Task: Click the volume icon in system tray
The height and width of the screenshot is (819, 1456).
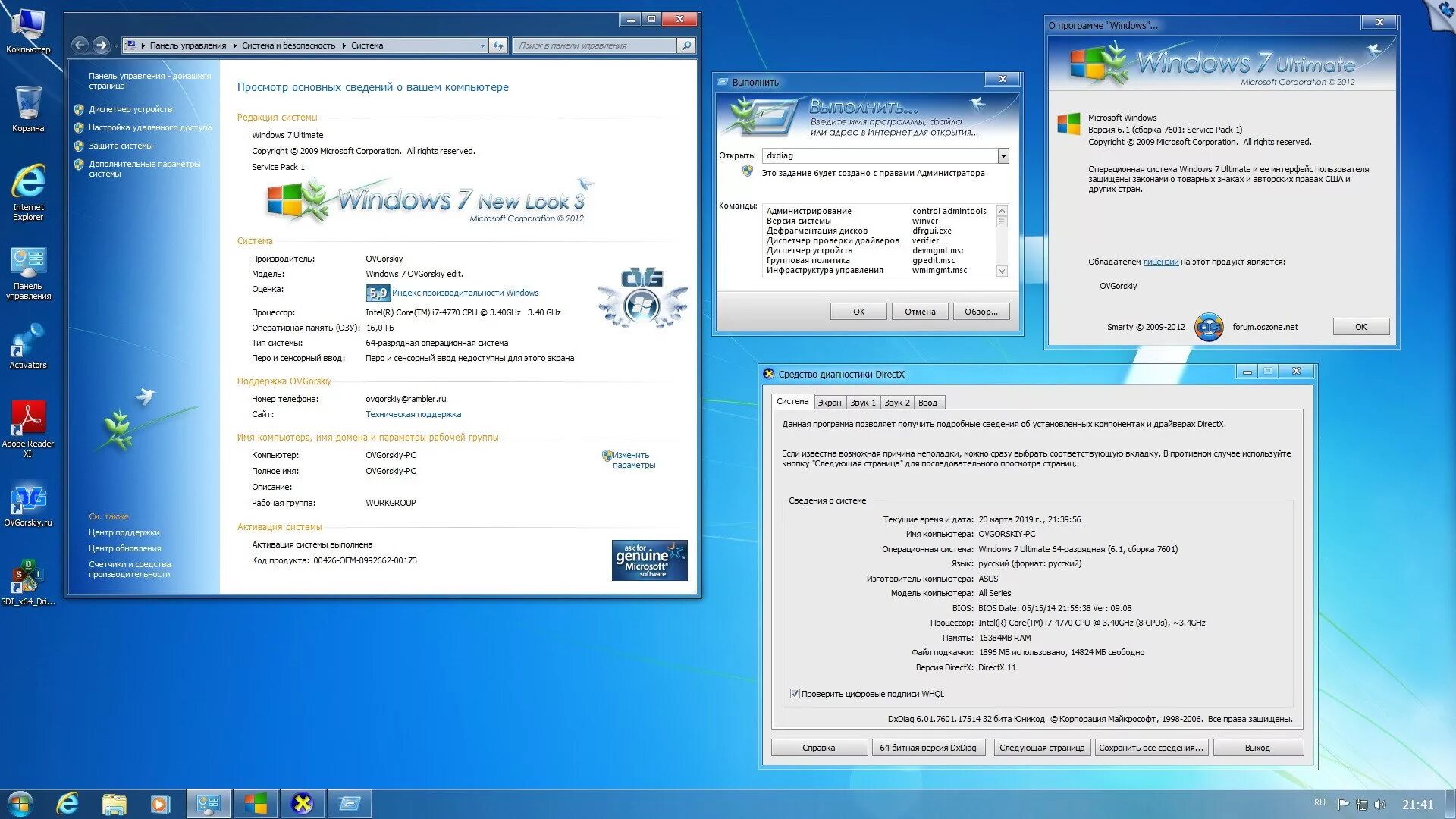Action: coord(1380,805)
